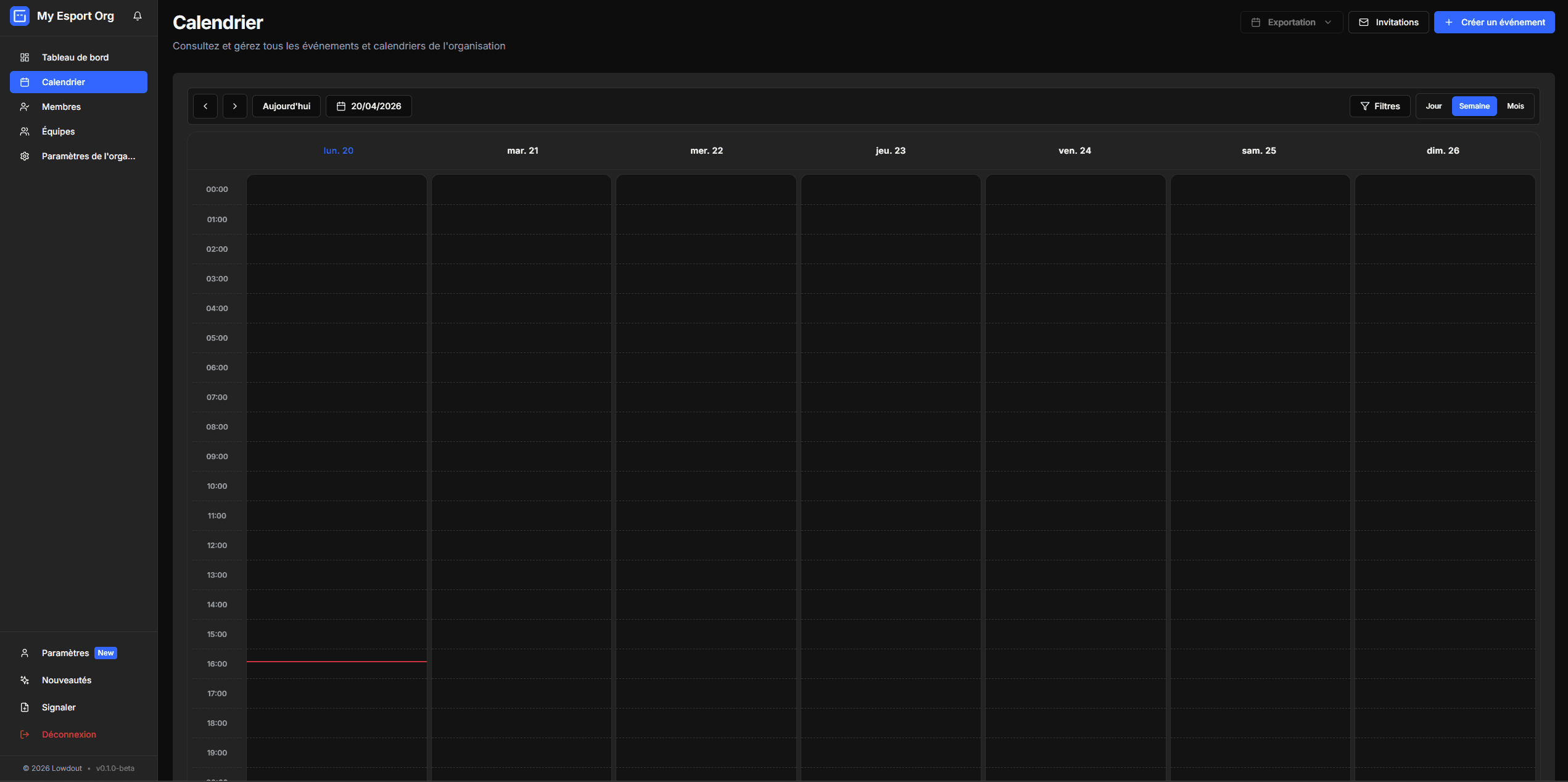Select Calendrier menu item
The width and height of the screenshot is (1568, 782).
tap(78, 82)
